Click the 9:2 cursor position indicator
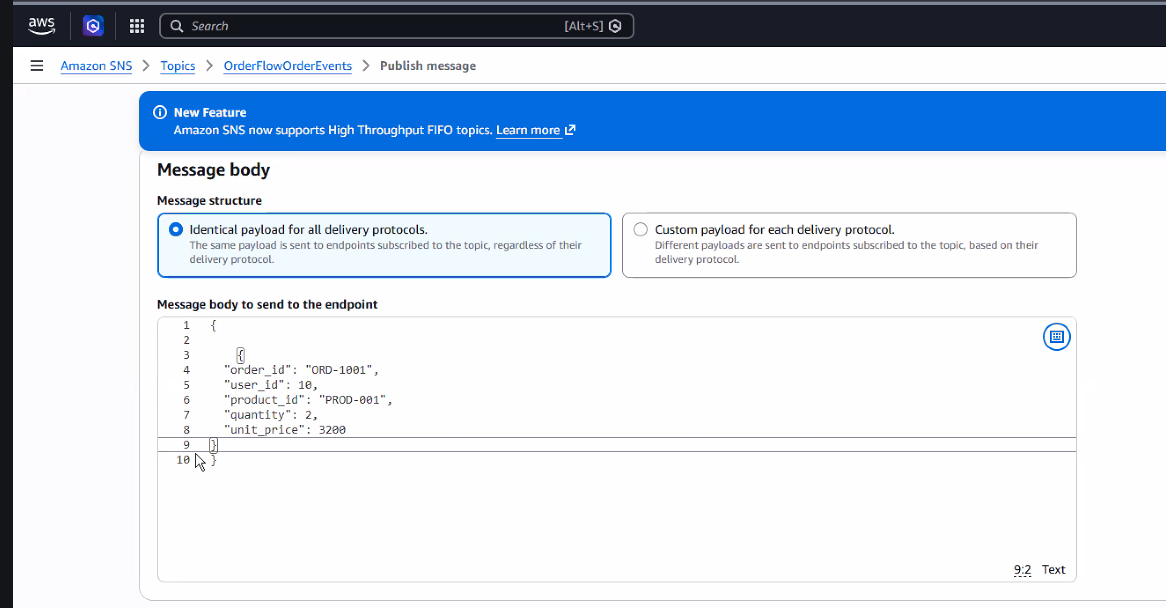The width and height of the screenshot is (1166, 608). (1022, 570)
